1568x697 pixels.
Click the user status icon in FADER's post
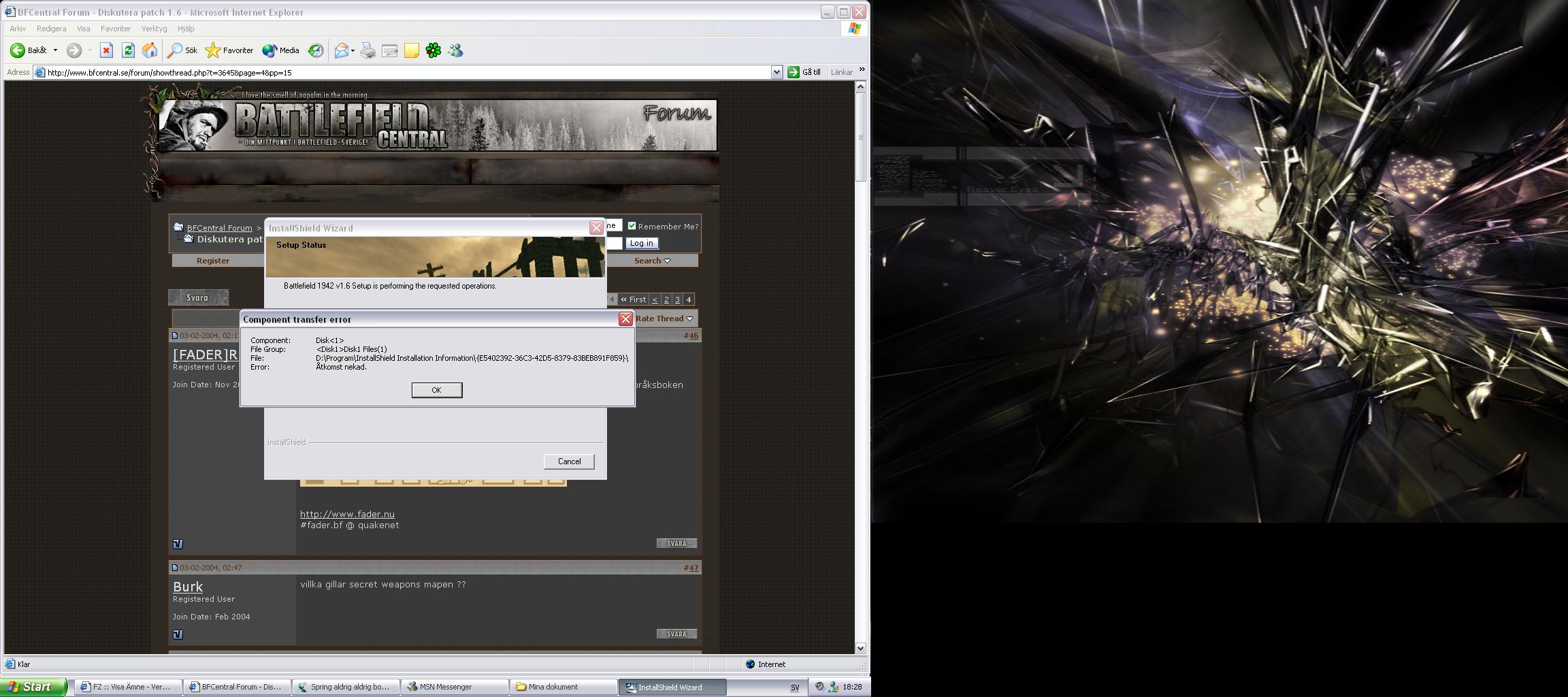tap(178, 544)
